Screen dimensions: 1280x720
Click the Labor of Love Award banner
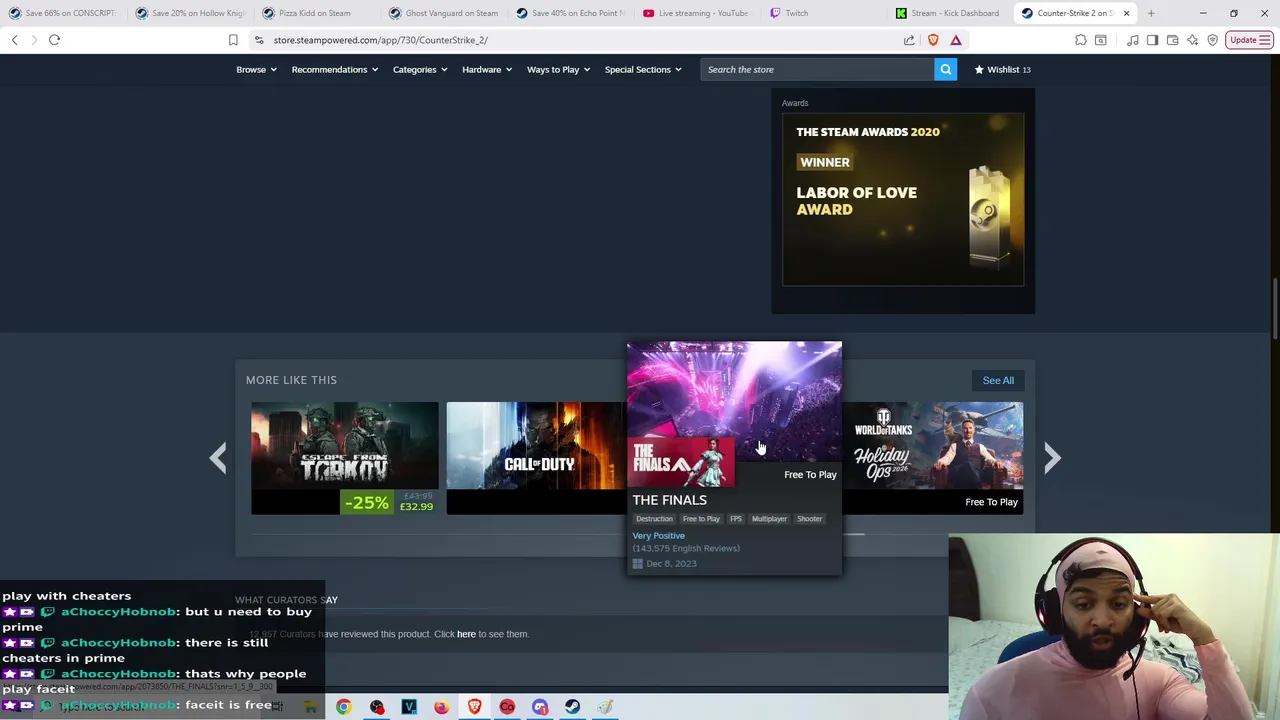pyautogui.click(x=903, y=200)
